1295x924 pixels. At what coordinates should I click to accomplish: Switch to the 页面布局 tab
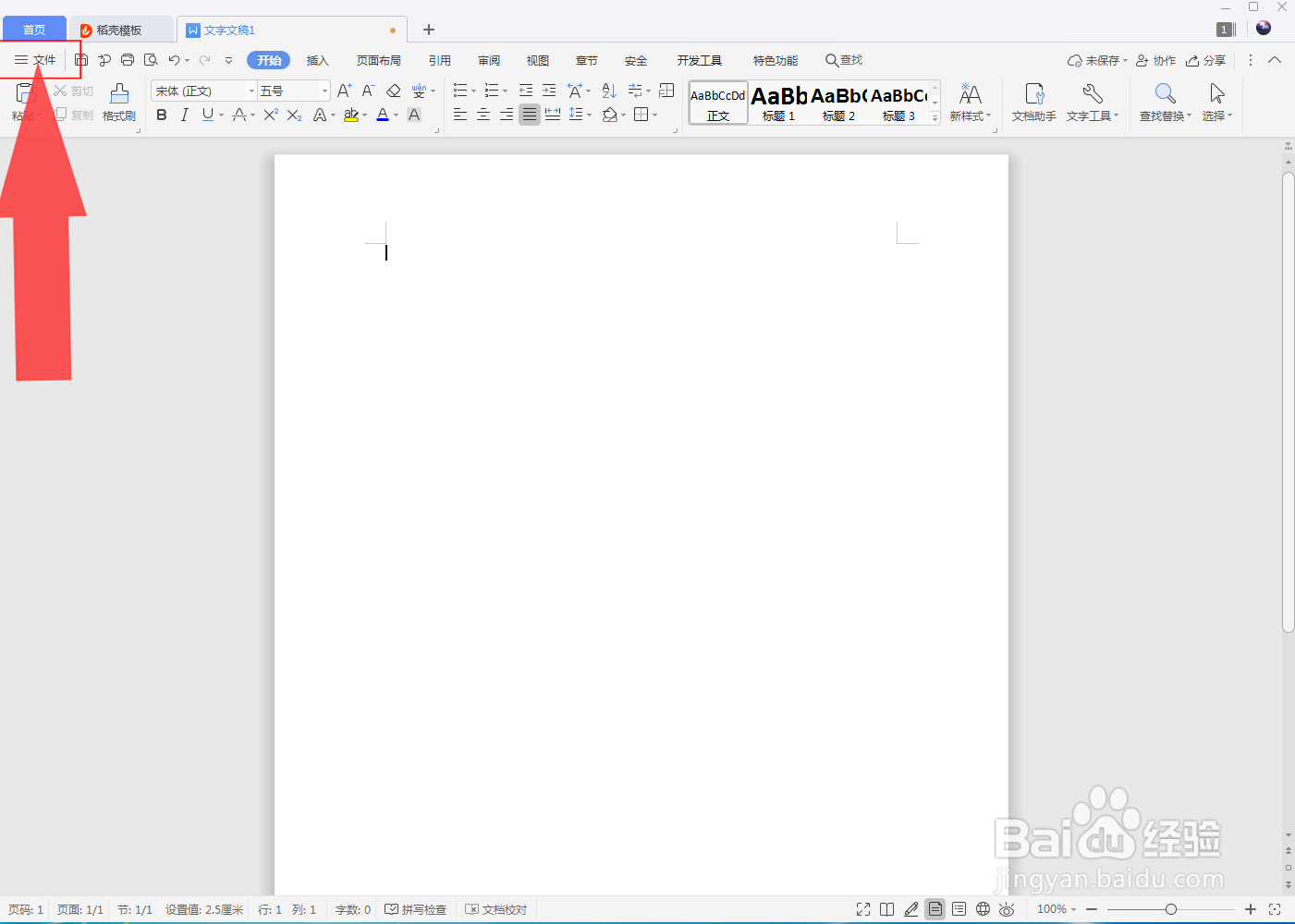click(x=379, y=60)
